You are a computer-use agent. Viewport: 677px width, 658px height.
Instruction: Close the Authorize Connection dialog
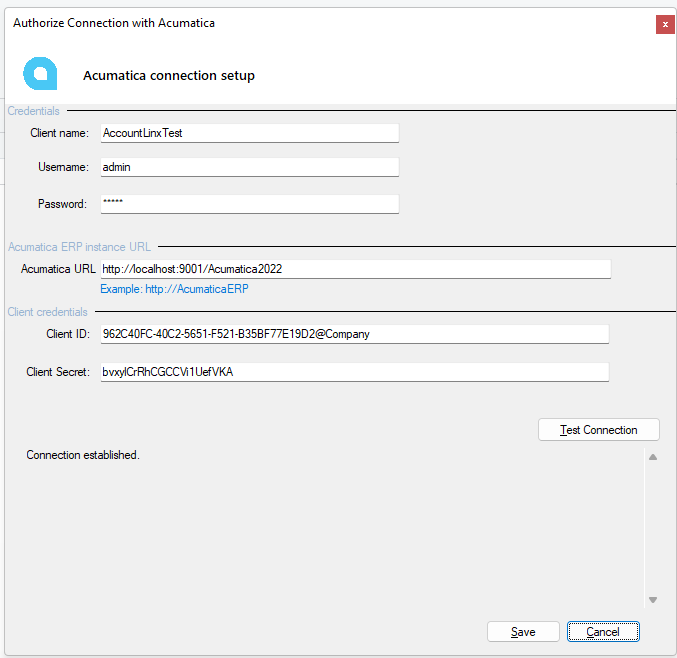click(665, 25)
